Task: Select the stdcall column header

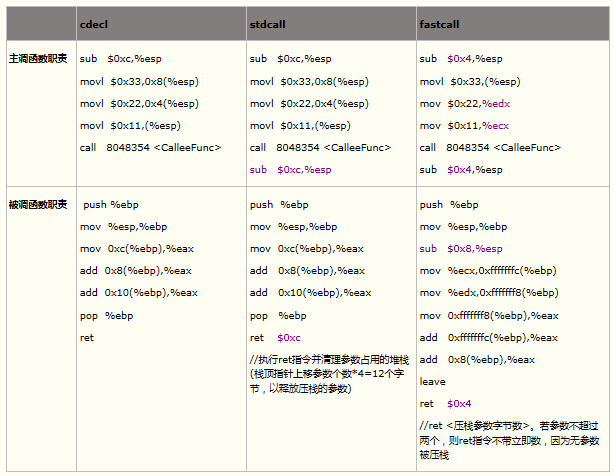Action: (268, 22)
